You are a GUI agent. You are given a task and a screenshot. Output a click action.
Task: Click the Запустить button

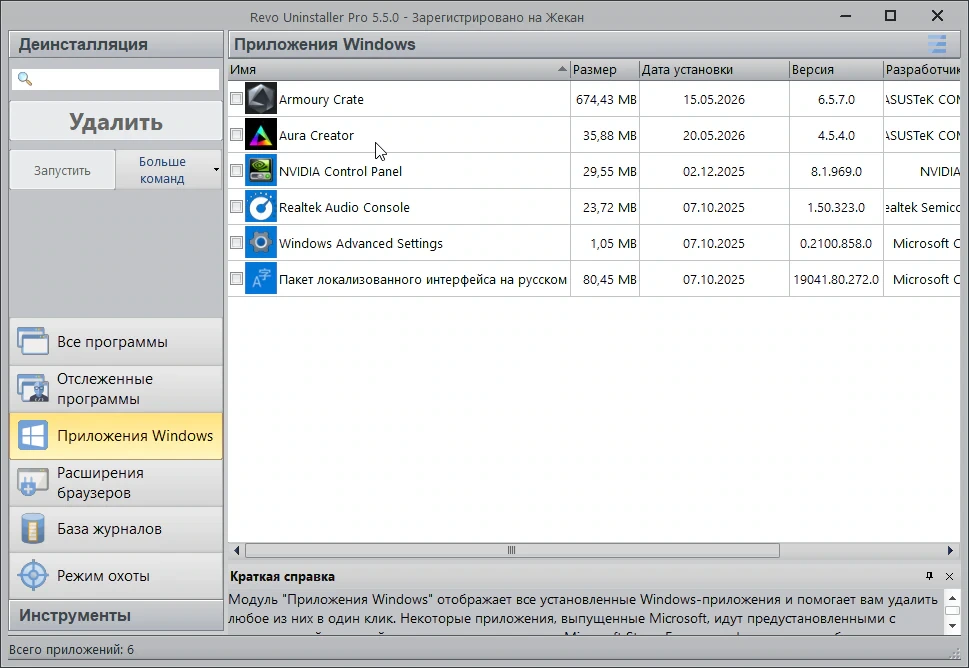pos(62,170)
